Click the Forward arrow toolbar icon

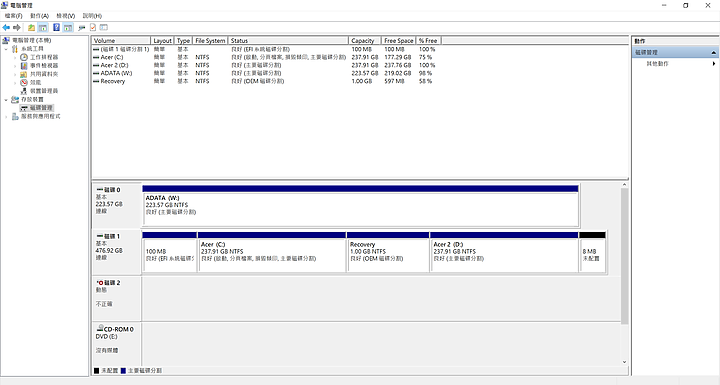pyautogui.click(x=17, y=28)
